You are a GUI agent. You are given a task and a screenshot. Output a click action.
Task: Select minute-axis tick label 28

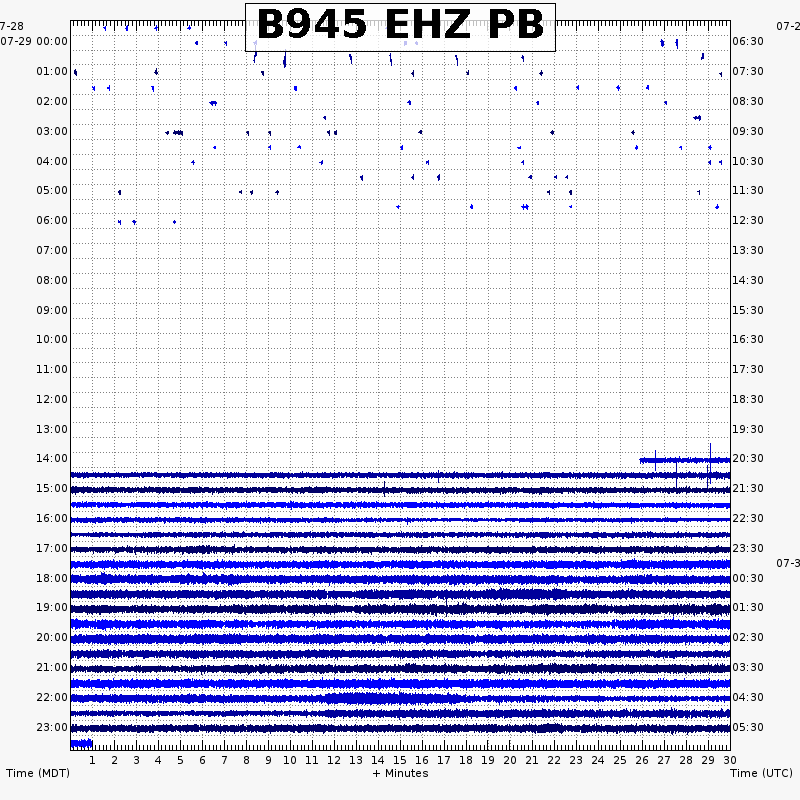[x=686, y=760]
